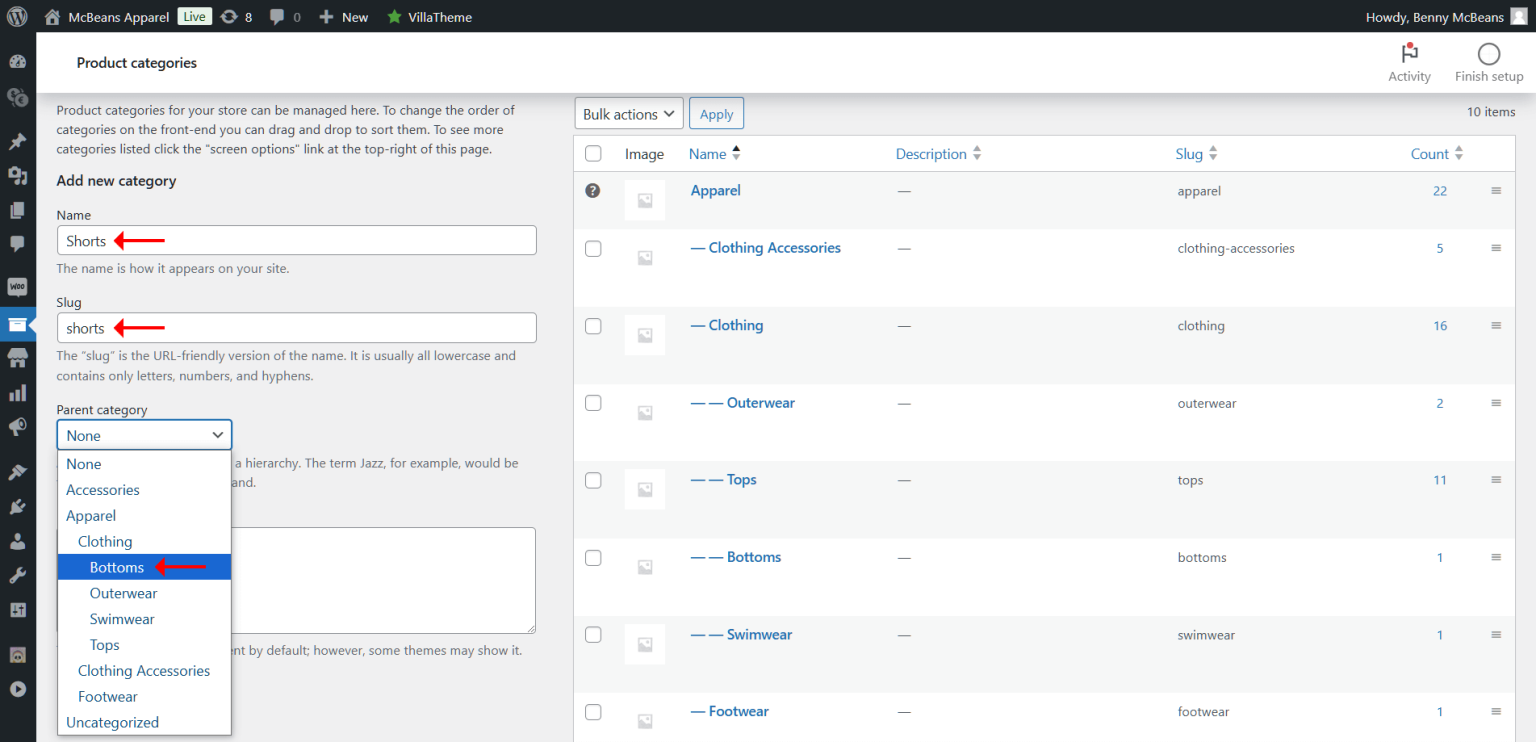1536x742 pixels.
Task: Open the Media library sidebar icon
Action: 17,176
